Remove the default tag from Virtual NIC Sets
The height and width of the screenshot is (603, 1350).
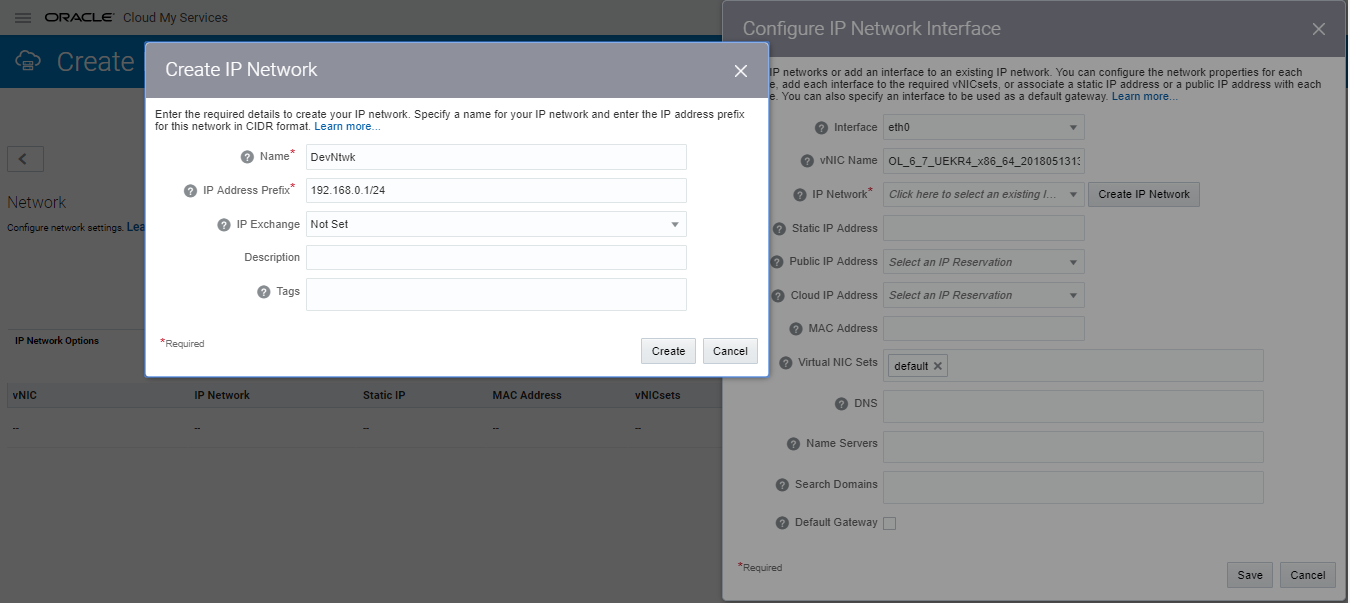point(938,366)
